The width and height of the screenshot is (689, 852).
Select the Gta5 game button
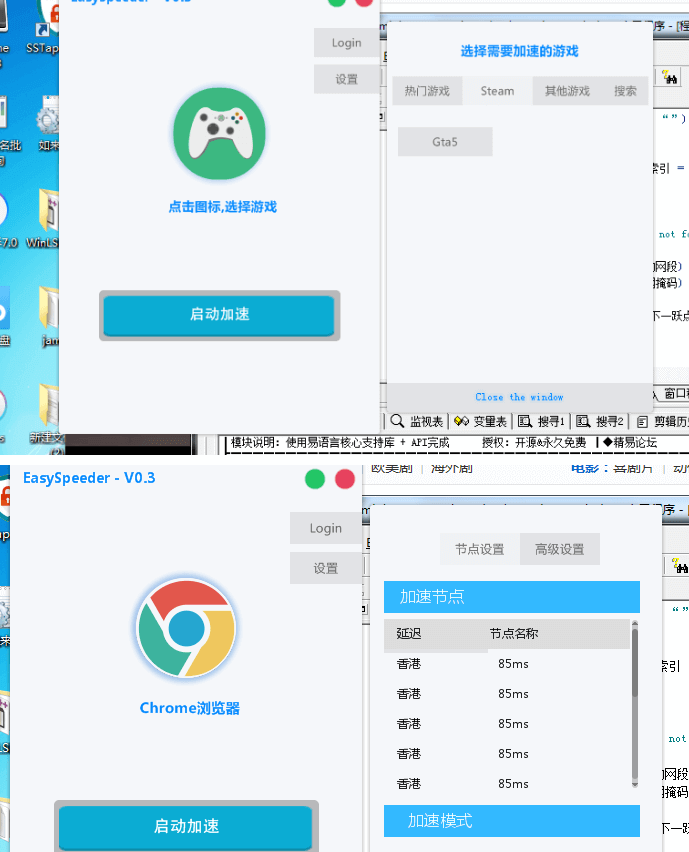[445, 142]
